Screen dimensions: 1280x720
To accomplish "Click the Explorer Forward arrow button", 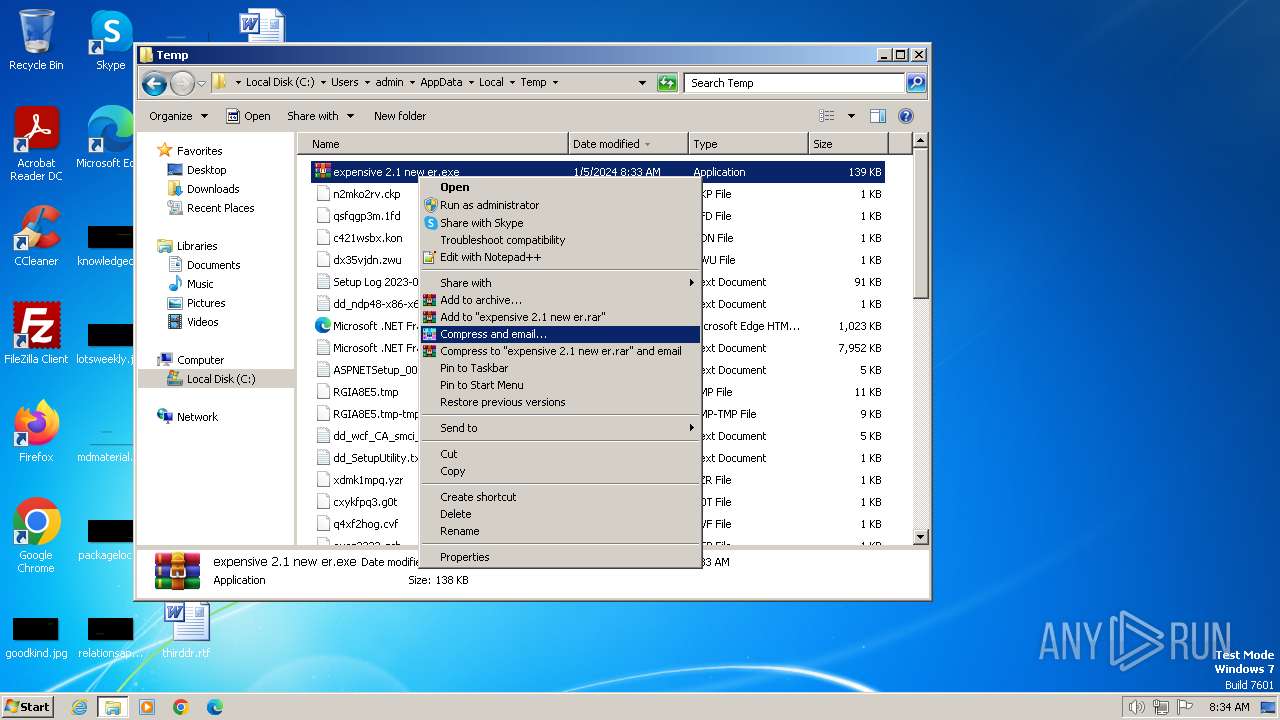I will [x=182, y=83].
